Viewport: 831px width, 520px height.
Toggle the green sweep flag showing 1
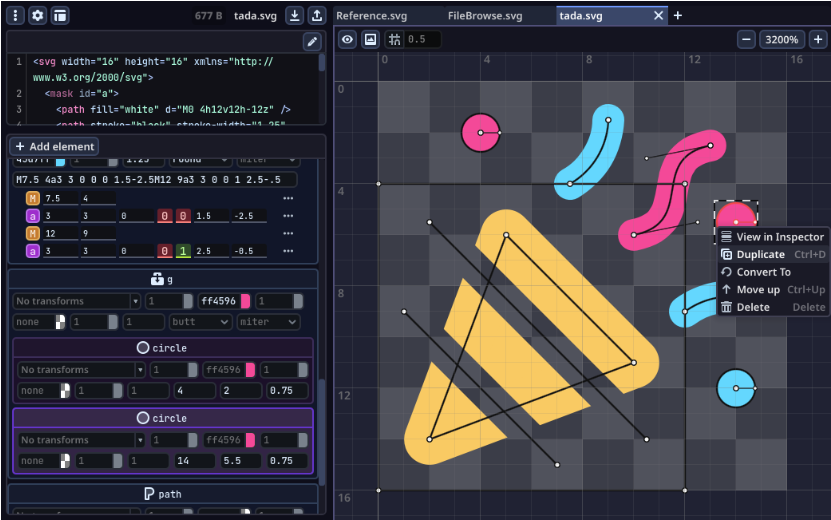pos(185,251)
